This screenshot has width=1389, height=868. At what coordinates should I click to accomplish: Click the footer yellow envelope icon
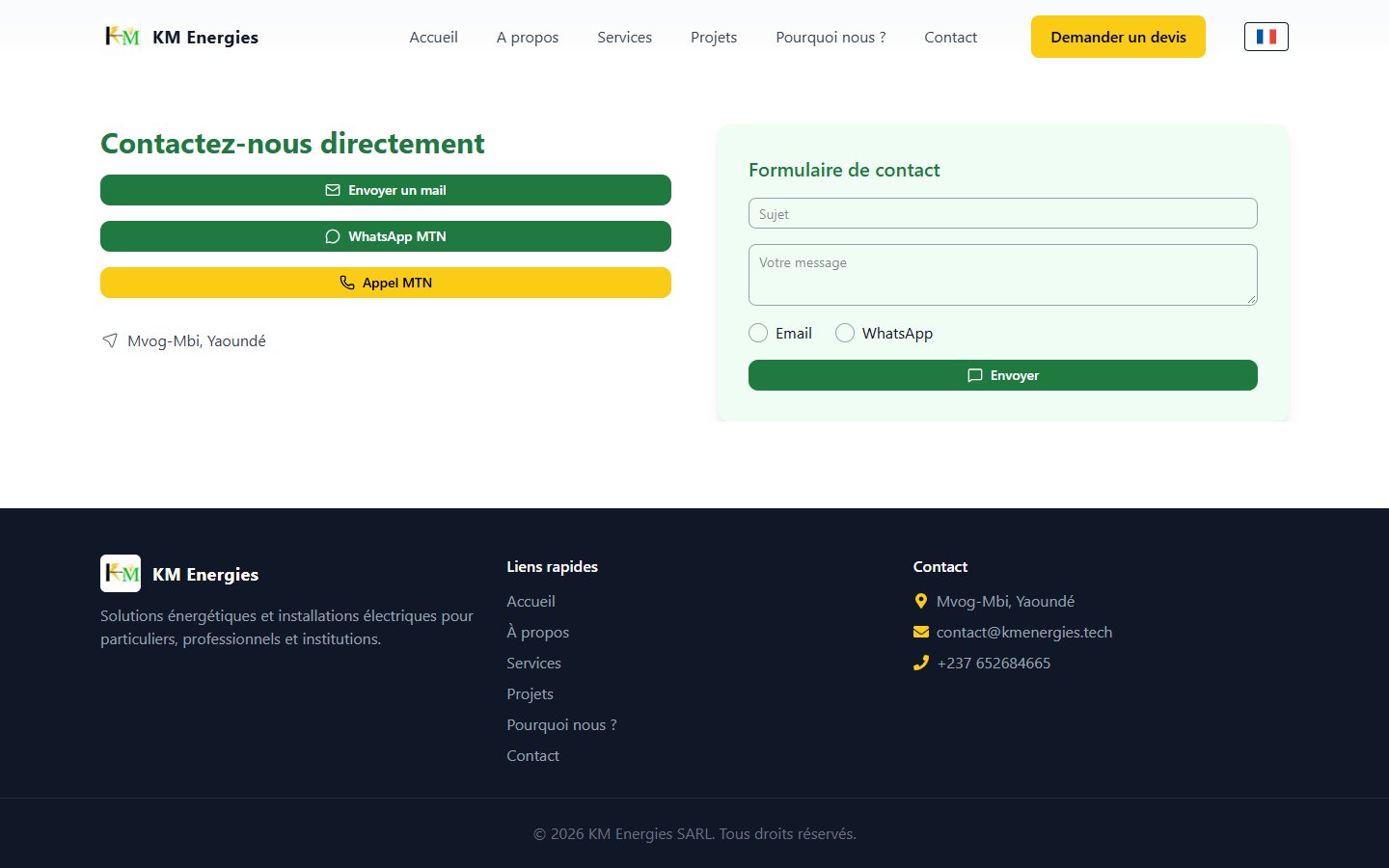[x=921, y=632]
